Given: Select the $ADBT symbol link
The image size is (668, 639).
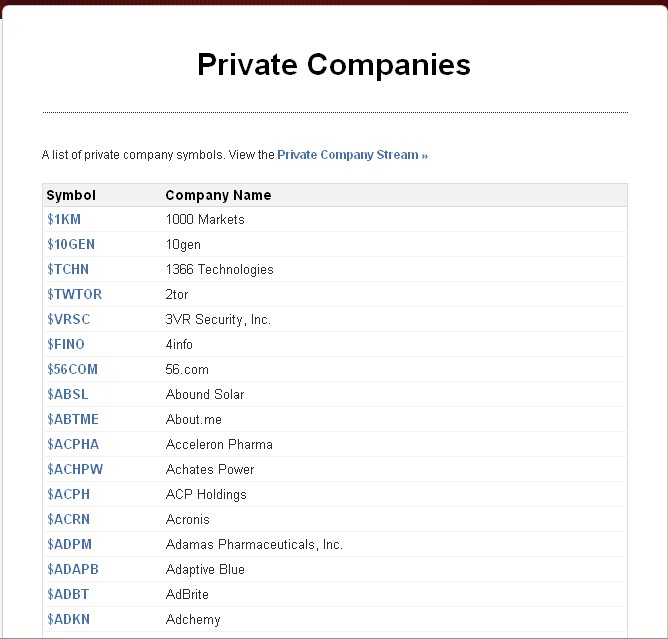Looking at the screenshot, I should click(67, 594).
